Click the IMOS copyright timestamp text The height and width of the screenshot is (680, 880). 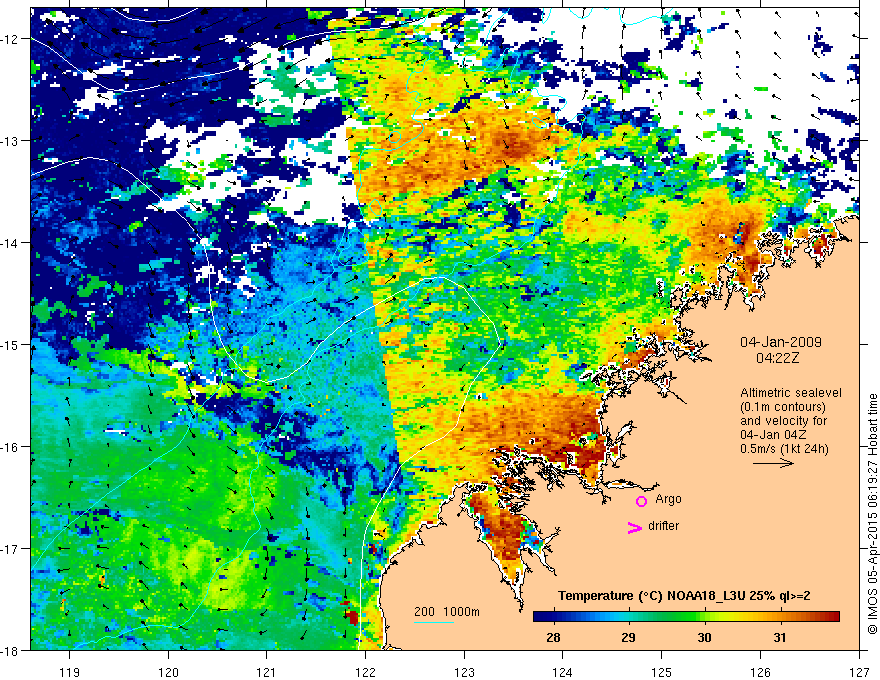(x=872, y=513)
